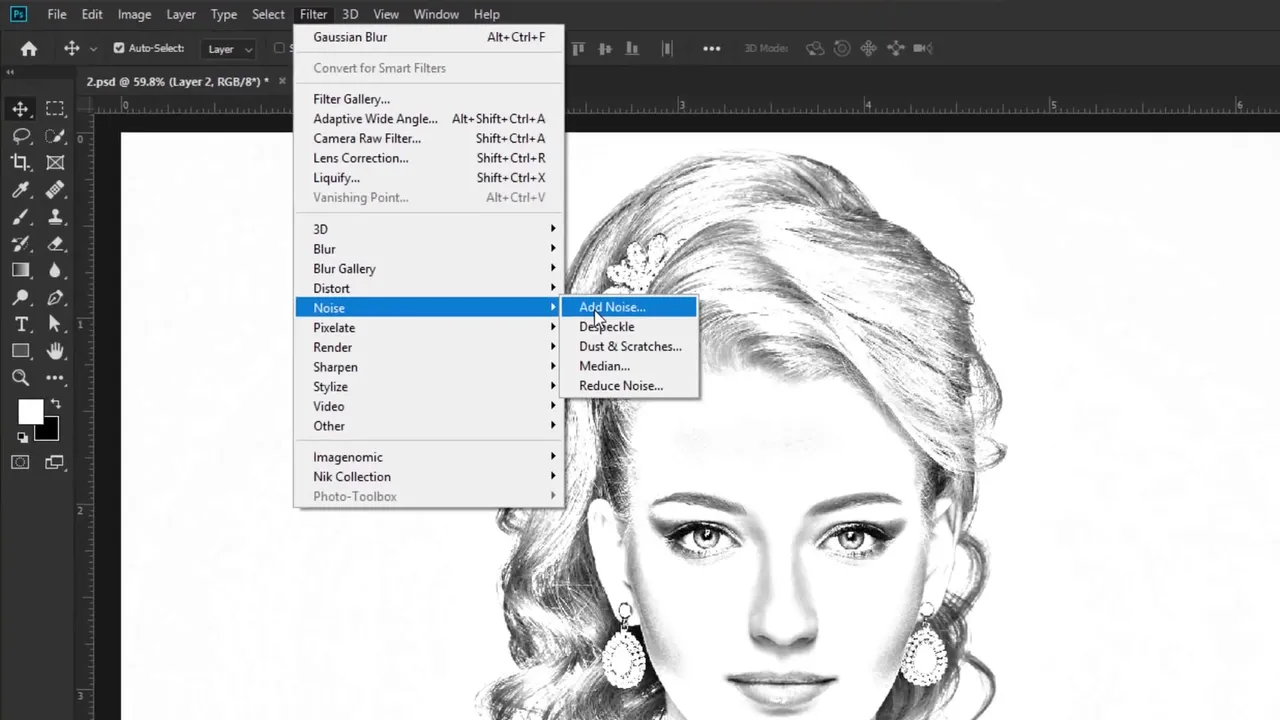Select the Dodge tool
The image size is (1280, 720).
(20, 297)
